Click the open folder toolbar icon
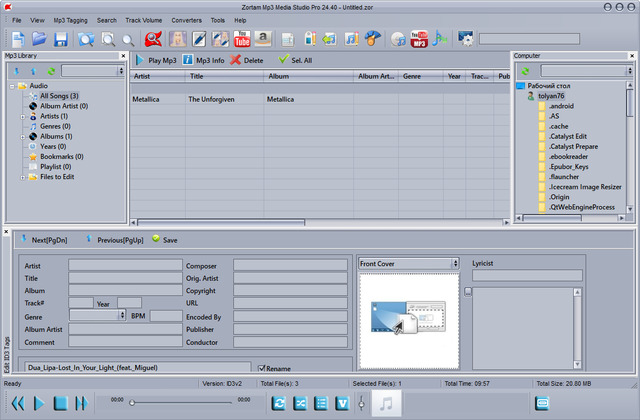The image size is (640, 420). 39,39
